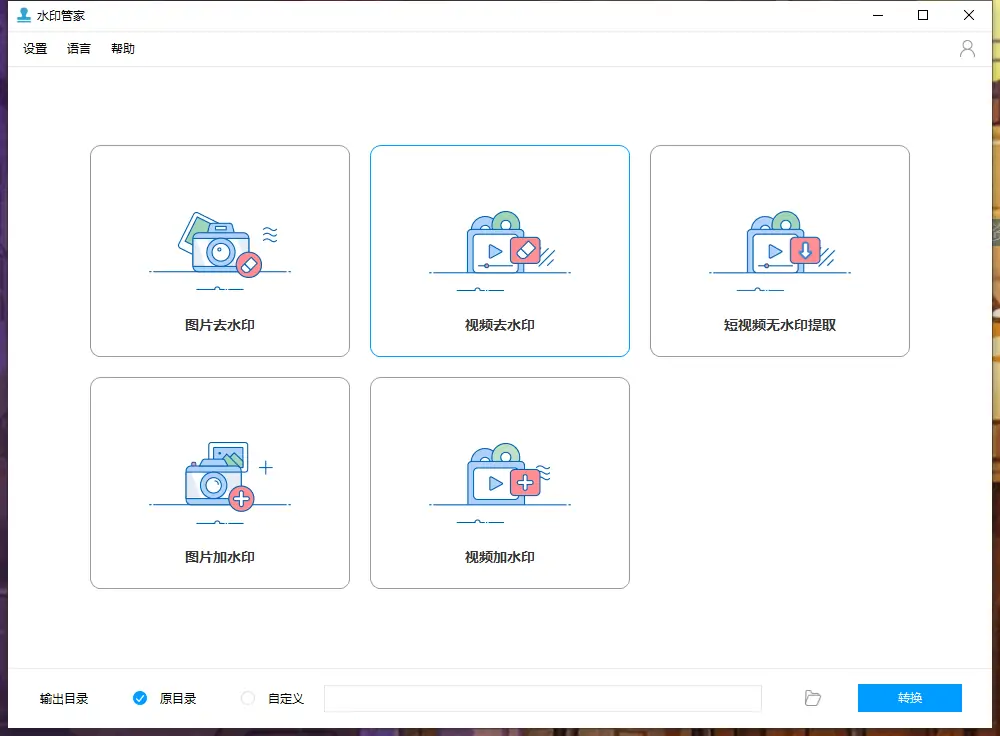Click the user account icon top right
Image resolution: width=1000 pixels, height=736 pixels.
(966, 47)
